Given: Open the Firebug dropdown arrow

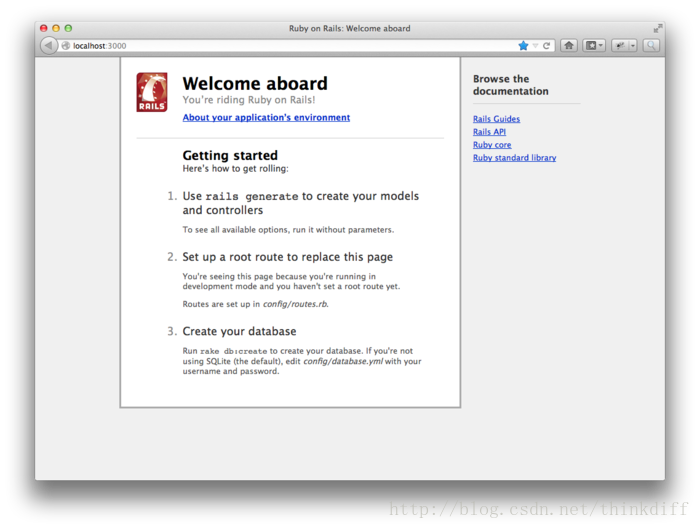Looking at the screenshot, I should click(x=633, y=46).
